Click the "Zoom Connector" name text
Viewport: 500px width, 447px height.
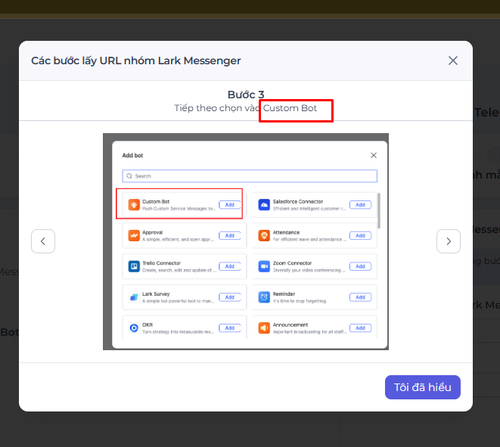tap(292, 263)
